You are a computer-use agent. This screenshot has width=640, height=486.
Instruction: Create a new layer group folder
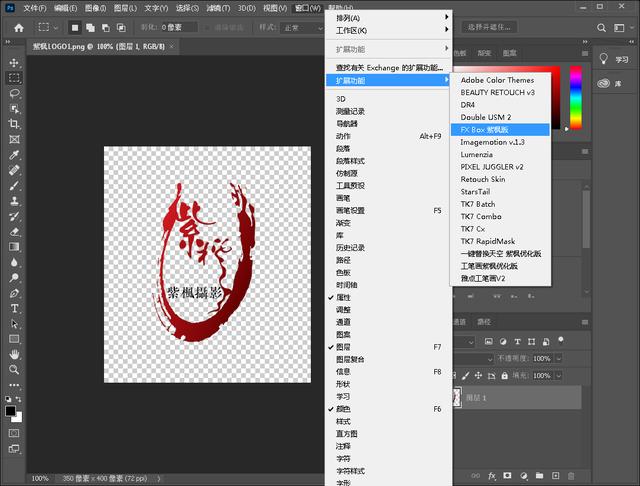(x=540, y=476)
